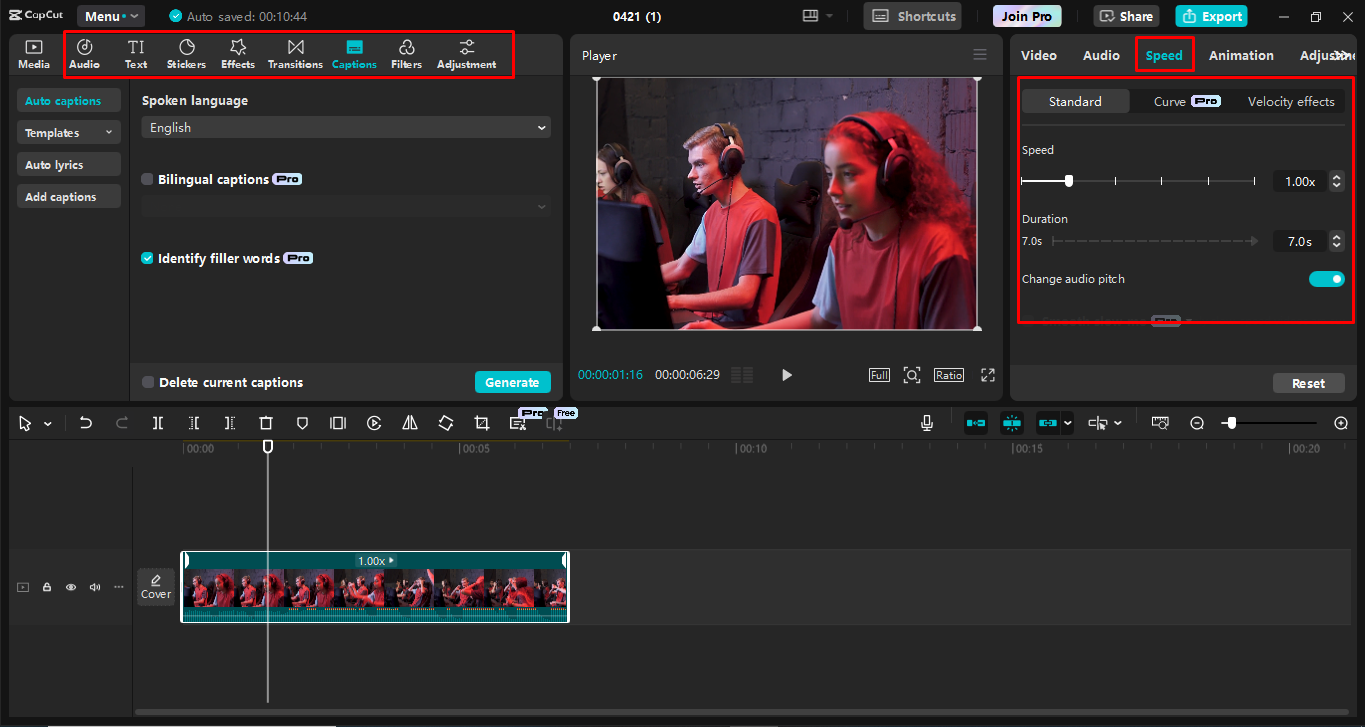Viewport: 1365px width, 727px height.
Task: Click the Generate captions button
Action: [x=513, y=382]
